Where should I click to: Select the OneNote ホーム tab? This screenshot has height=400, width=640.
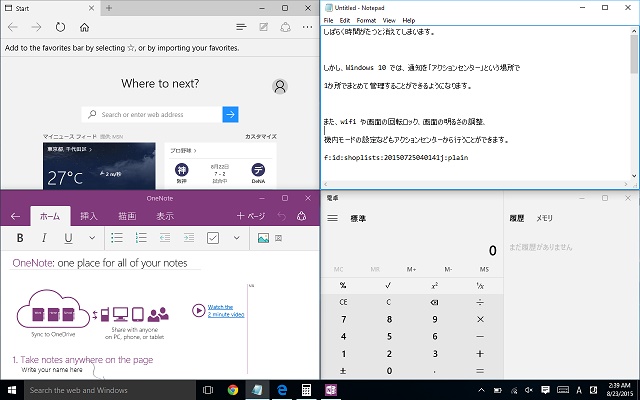click(x=50, y=216)
